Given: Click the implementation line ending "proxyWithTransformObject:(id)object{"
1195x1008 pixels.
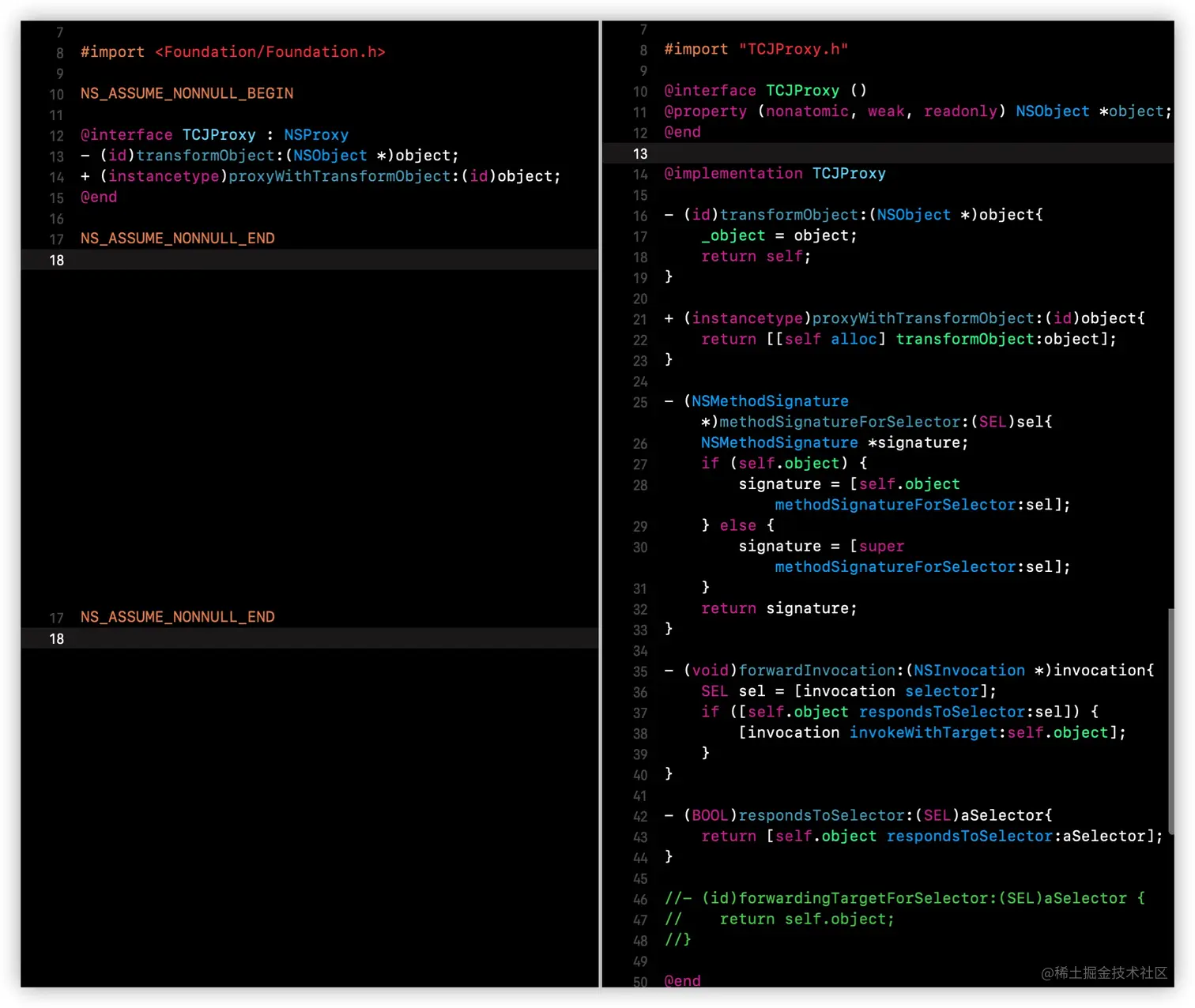Looking at the screenshot, I should click(x=905, y=318).
